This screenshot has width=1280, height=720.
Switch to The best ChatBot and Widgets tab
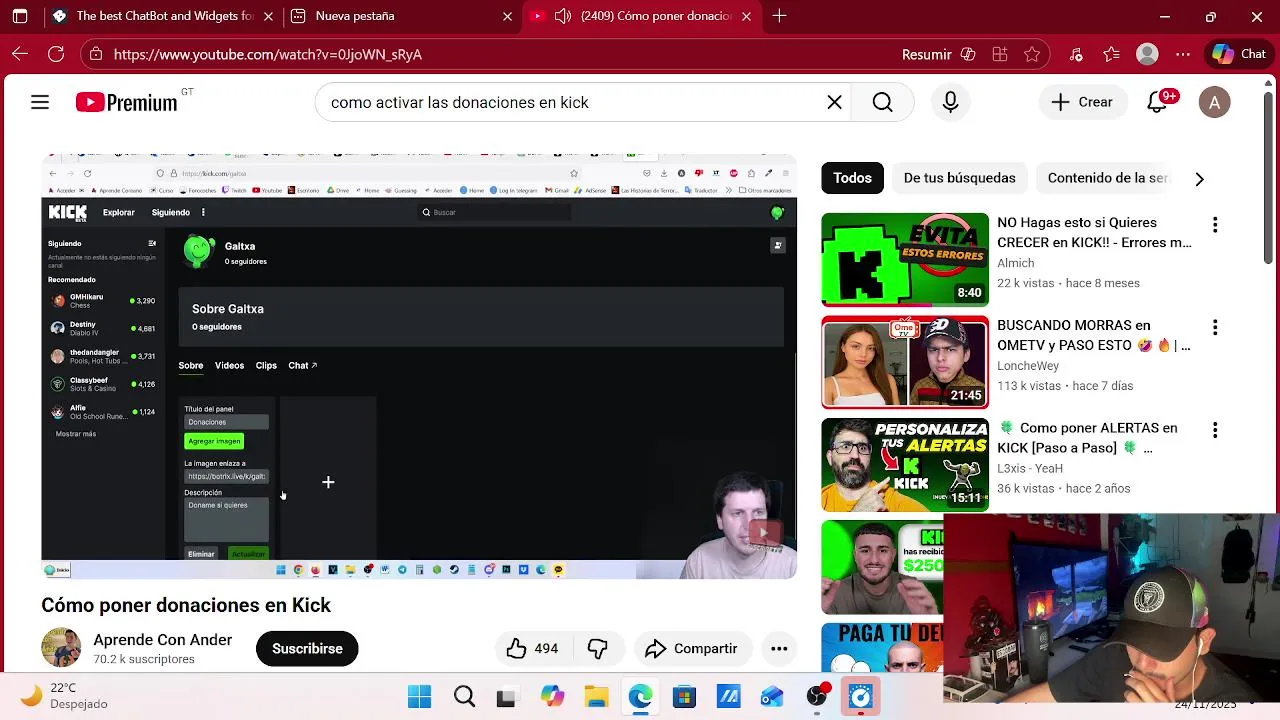[x=163, y=16]
